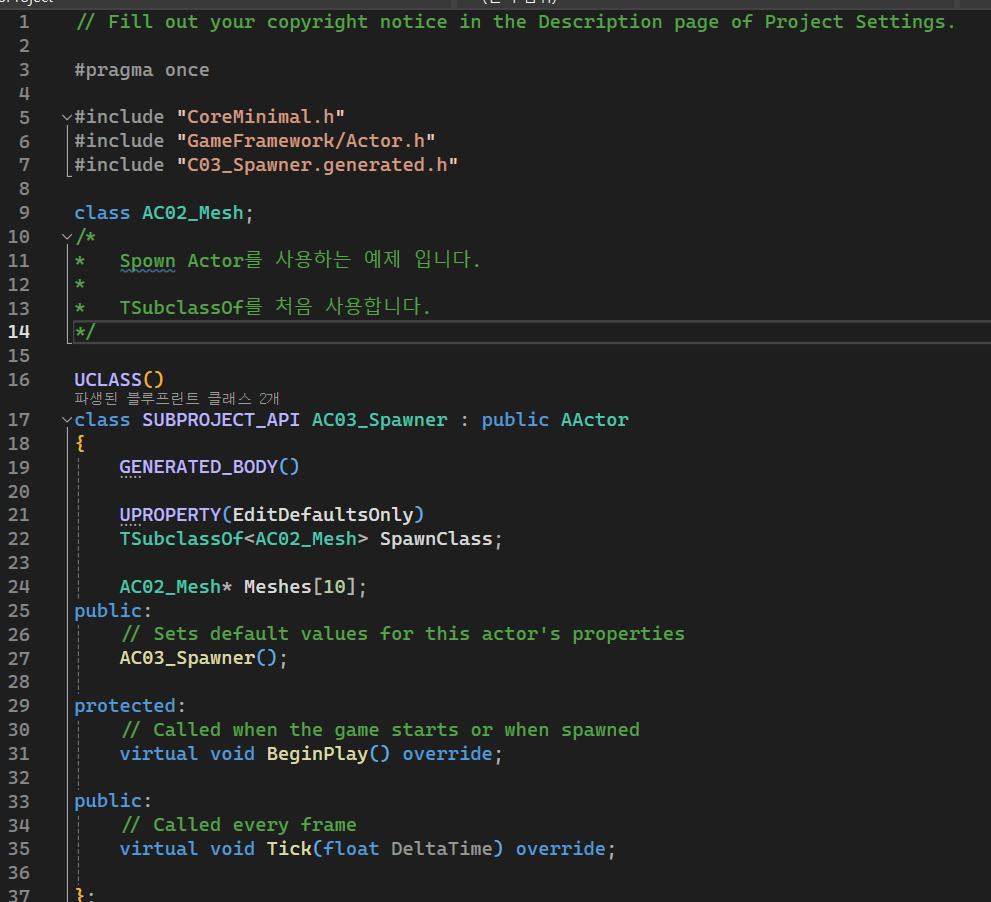Click the SpawnClass variable name
Viewport: 991px width, 902px height.
coord(436,539)
